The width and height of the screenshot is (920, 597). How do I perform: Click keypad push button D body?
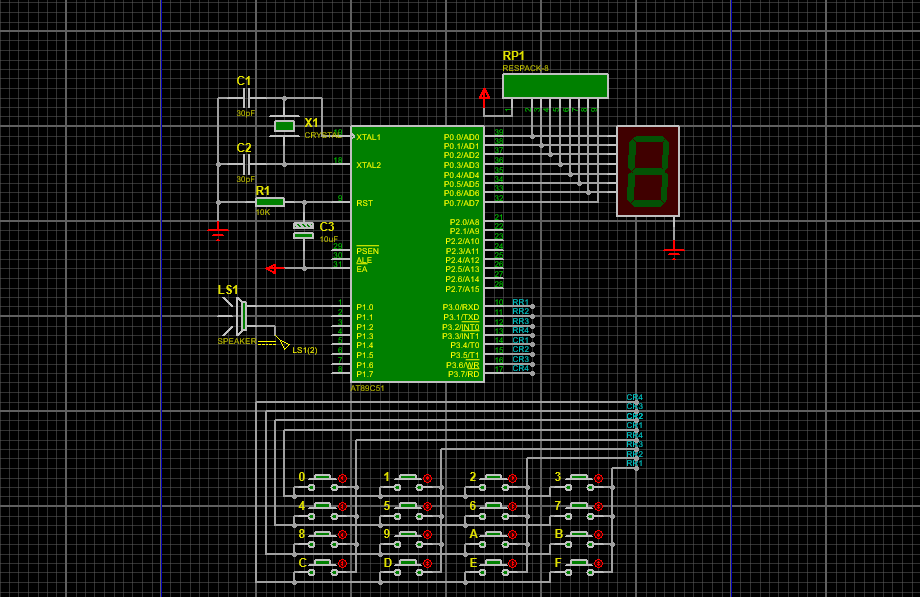[x=408, y=566]
